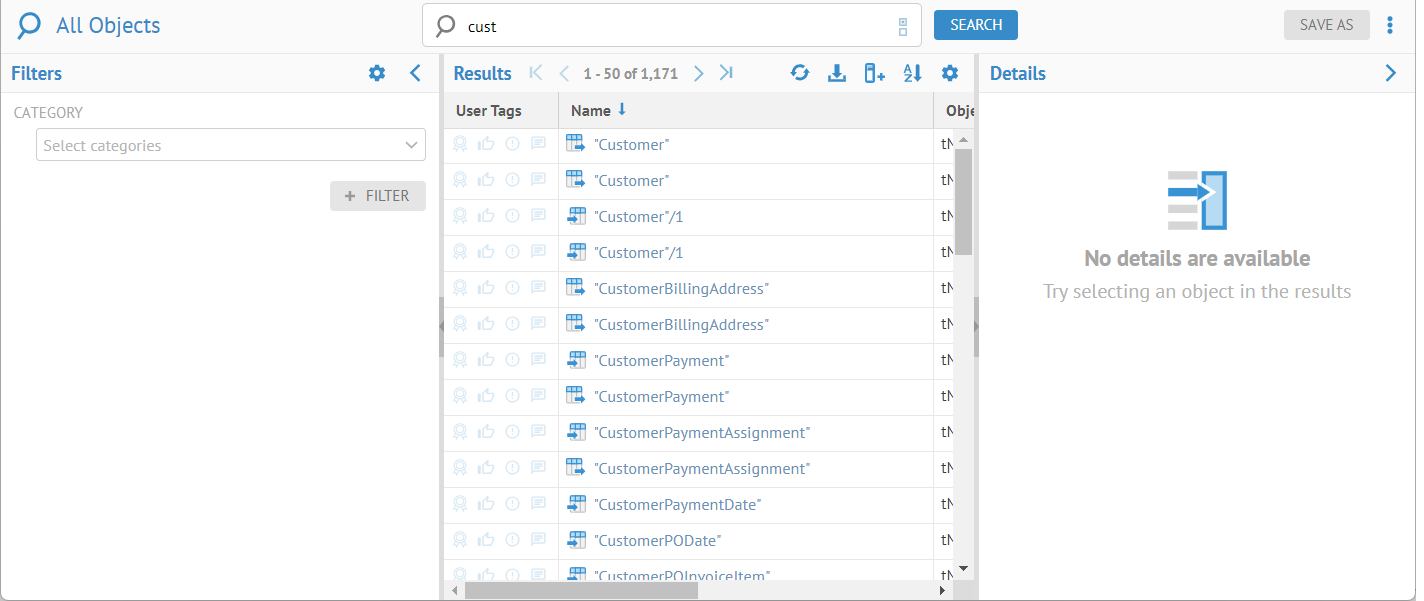Jump to last results page

coord(727,73)
